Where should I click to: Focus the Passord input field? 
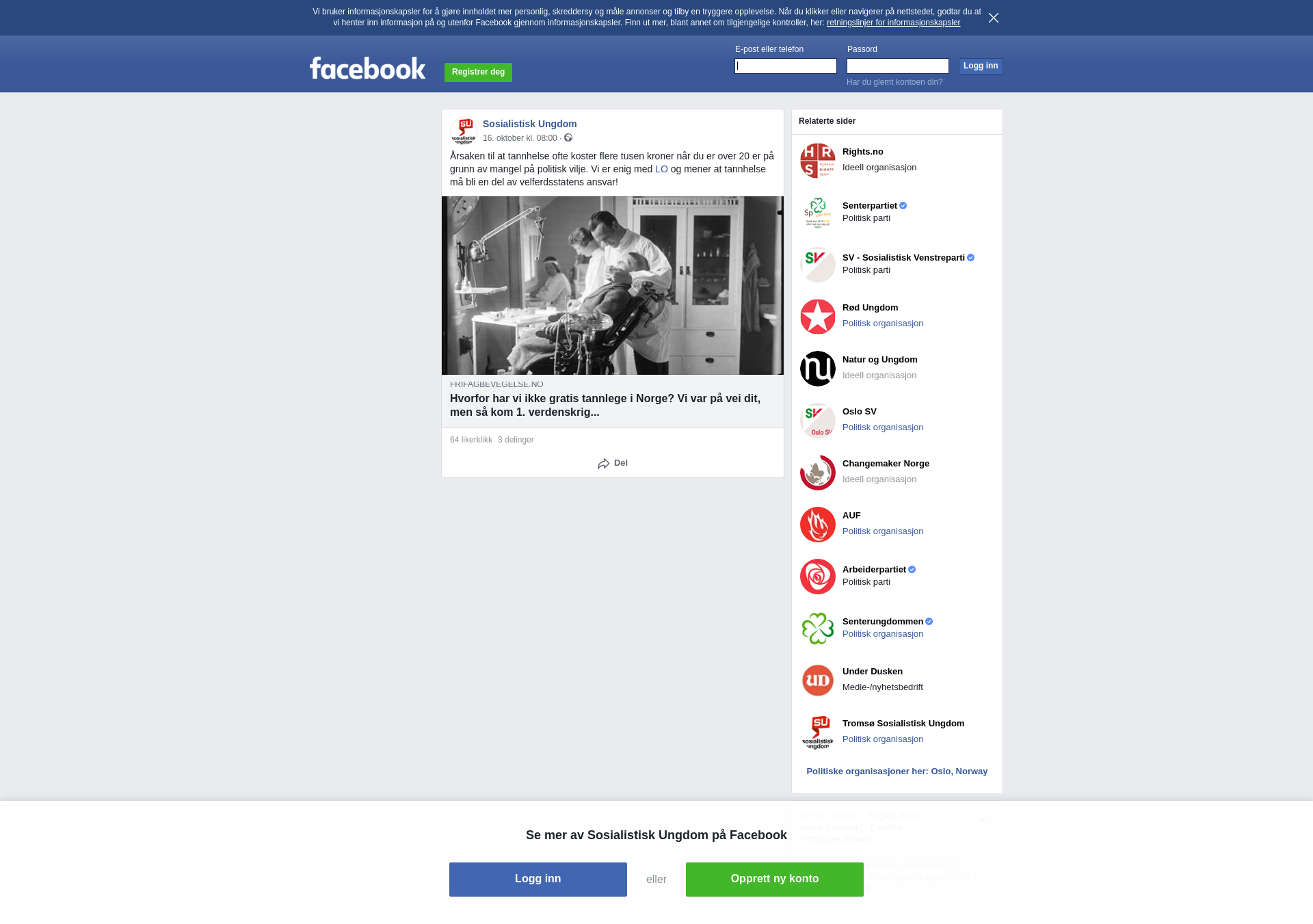(898, 66)
